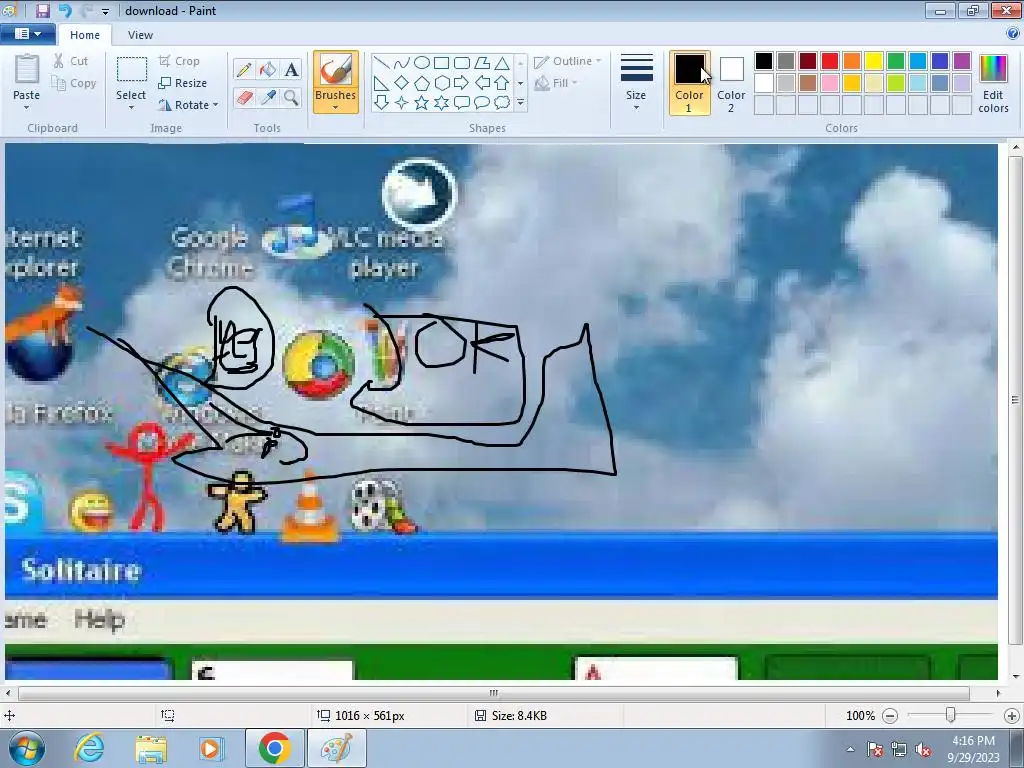Choose the Line shape

pyautogui.click(x=382, y=63)
